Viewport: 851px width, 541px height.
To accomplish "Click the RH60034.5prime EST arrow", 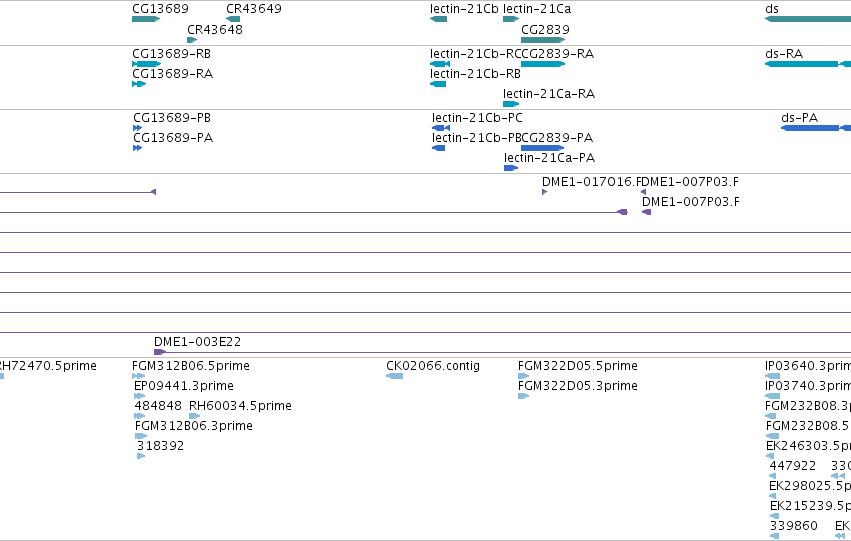I will 194,416.
